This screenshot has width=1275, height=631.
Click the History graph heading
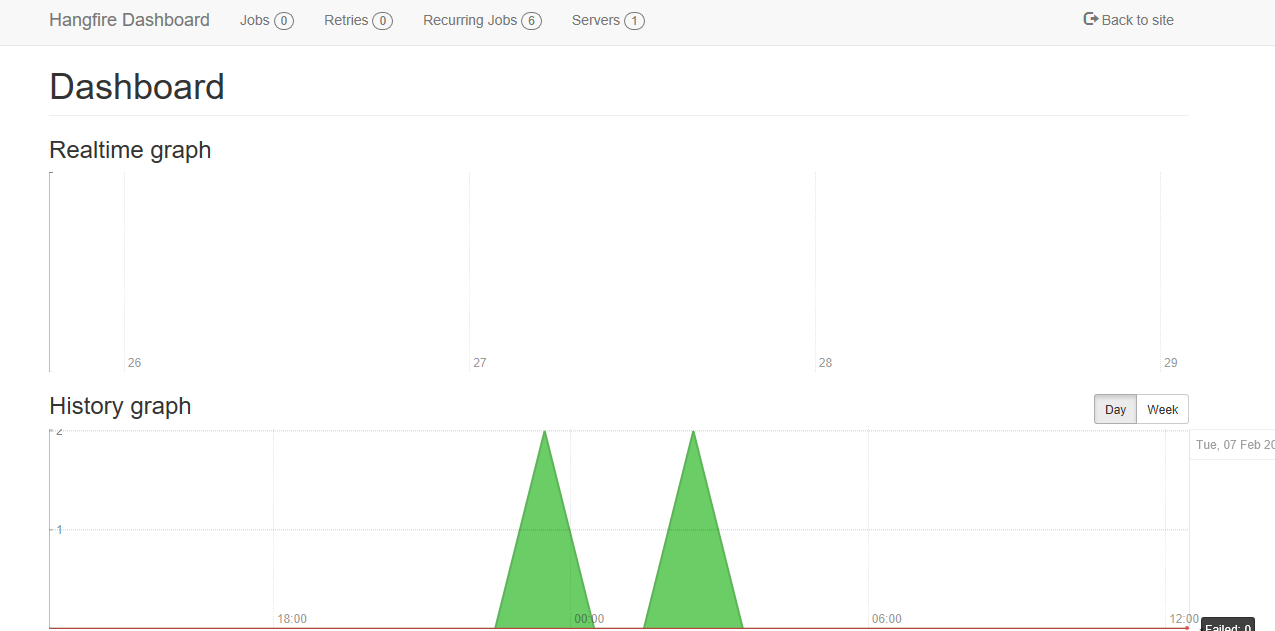(x=120, y=406)
